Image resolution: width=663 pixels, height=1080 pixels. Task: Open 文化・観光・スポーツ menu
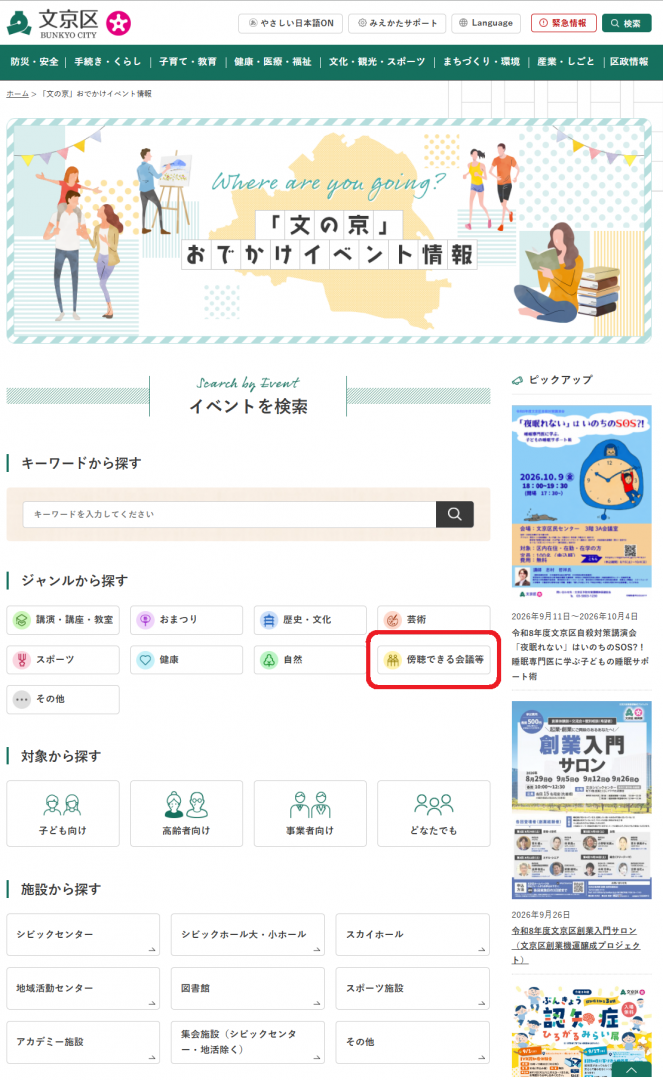click(x=377, y=62)
